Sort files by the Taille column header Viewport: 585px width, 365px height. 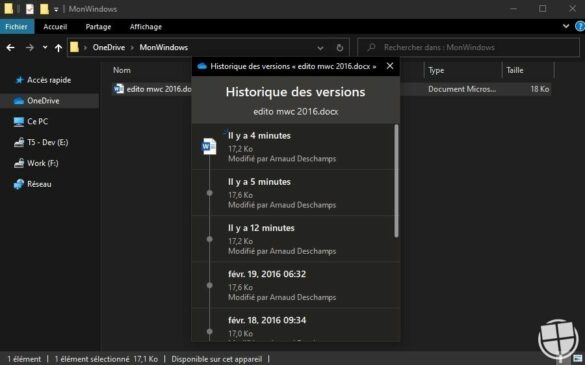click(x=515, y=70)
